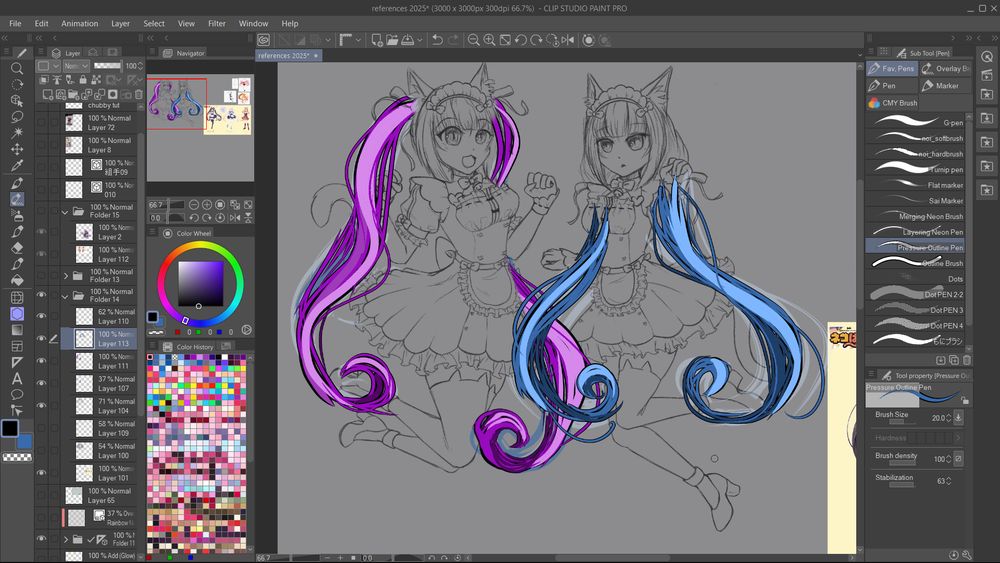Image resolution: width=1000 pixels, height=563 pixels.
Task: Select the Lasso selection tool
Action: [17, 117]
